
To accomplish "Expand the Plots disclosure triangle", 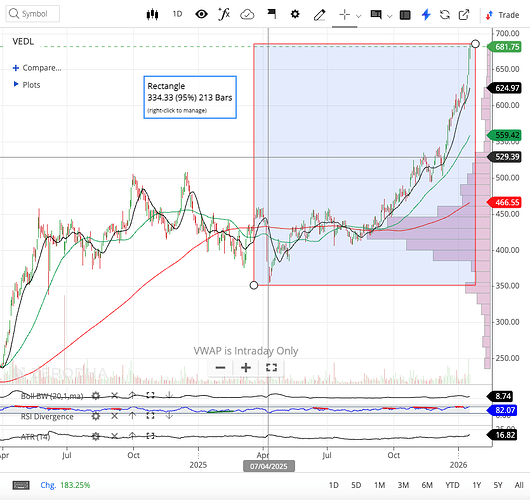I will click(x=16, y=84).
